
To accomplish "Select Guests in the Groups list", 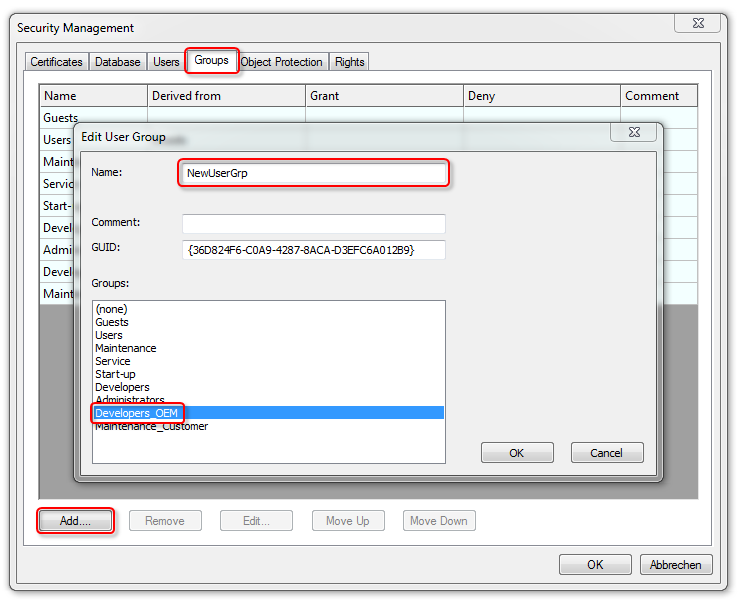I will [x=269, y=322].
